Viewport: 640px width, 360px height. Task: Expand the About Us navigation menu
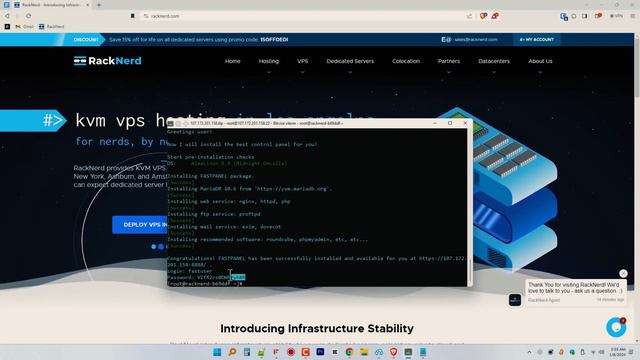tap(540, 61)
